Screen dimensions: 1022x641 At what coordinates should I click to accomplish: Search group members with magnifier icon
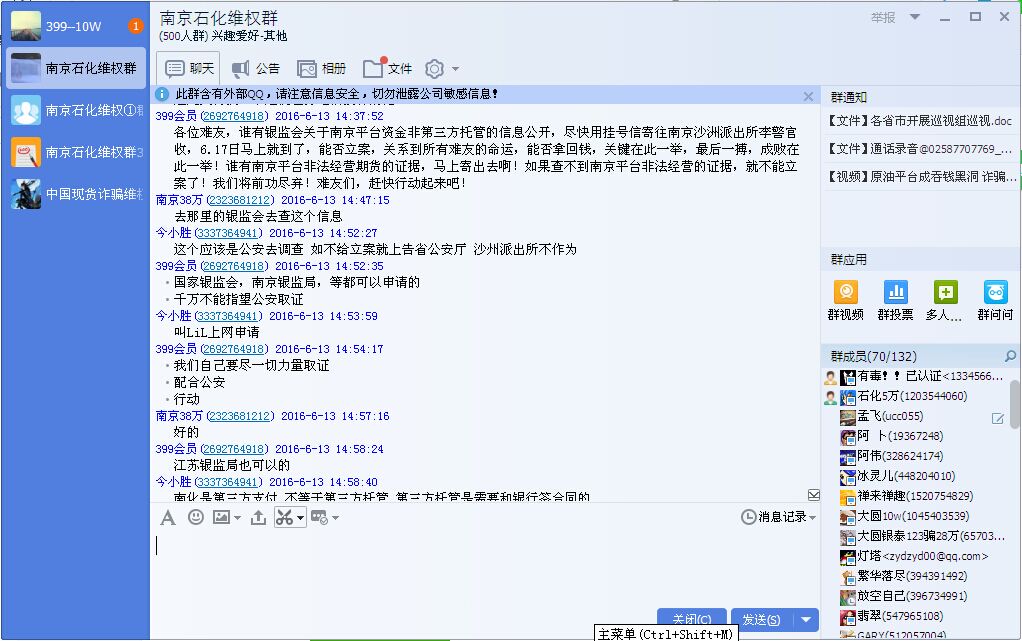point(1010,356)
